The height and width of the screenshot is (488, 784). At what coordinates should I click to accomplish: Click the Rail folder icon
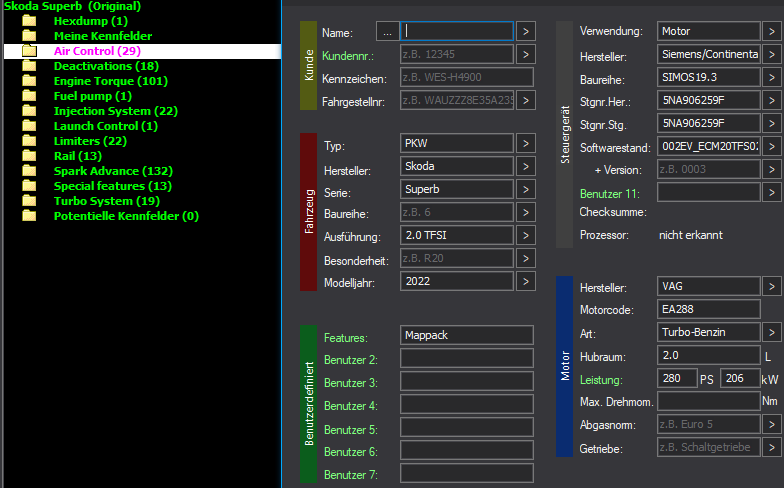30,156
